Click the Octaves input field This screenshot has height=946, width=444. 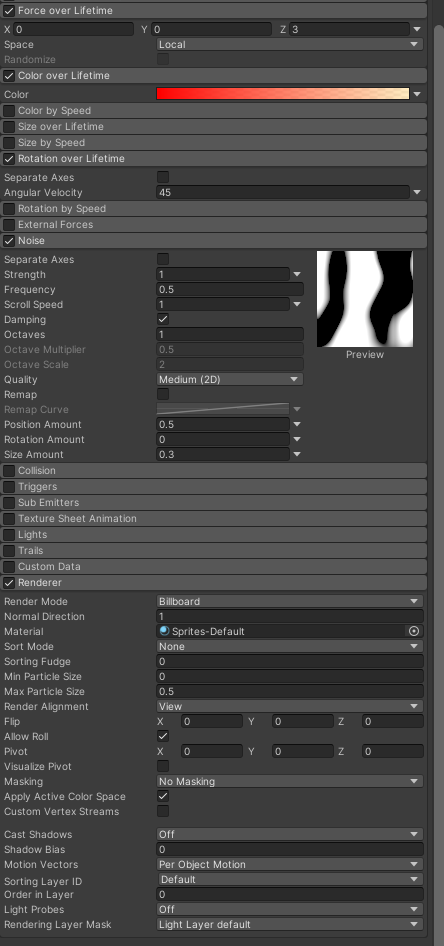230,334
